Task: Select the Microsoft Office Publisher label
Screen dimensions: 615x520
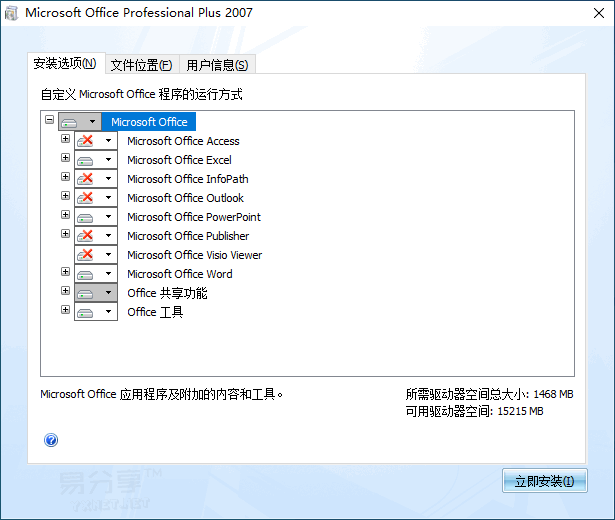Action: 188,236
